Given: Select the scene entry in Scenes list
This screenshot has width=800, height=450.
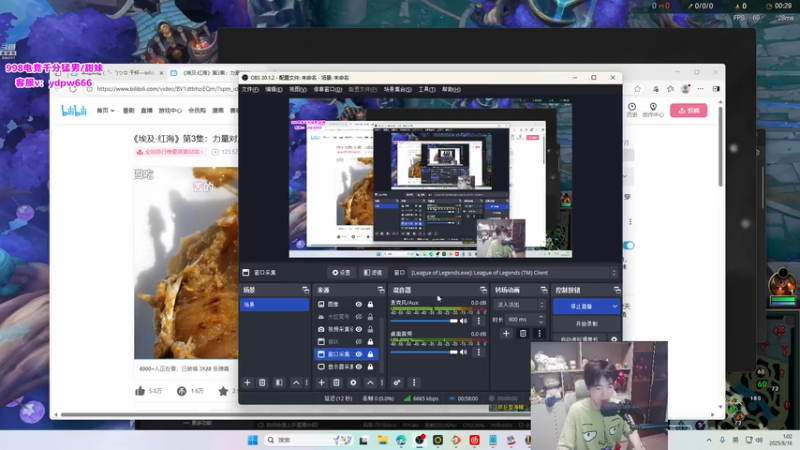Looking at the screenshot, I should click(x=274, y=305).
